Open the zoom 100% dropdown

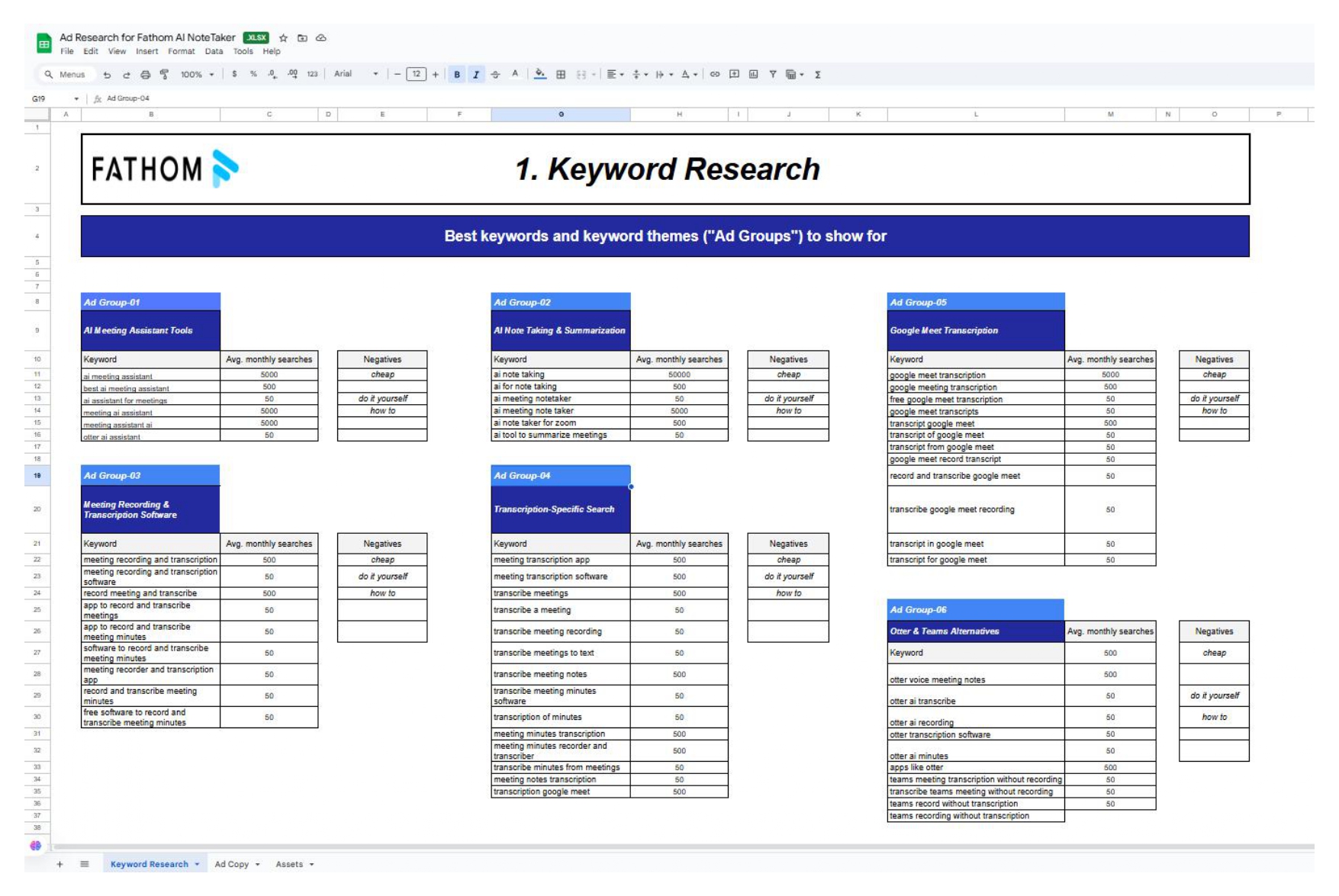tap(197, 75)
